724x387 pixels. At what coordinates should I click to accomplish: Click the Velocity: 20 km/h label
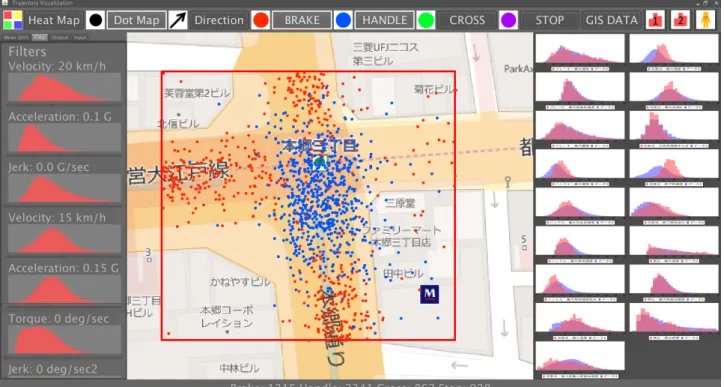pos(57,66)
